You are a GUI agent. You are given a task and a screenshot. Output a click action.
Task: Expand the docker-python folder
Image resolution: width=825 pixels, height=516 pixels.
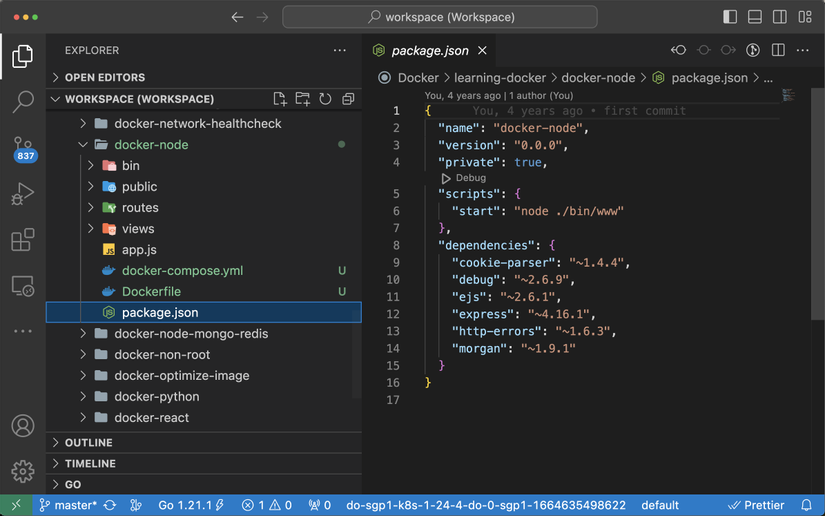click(157, 397)
